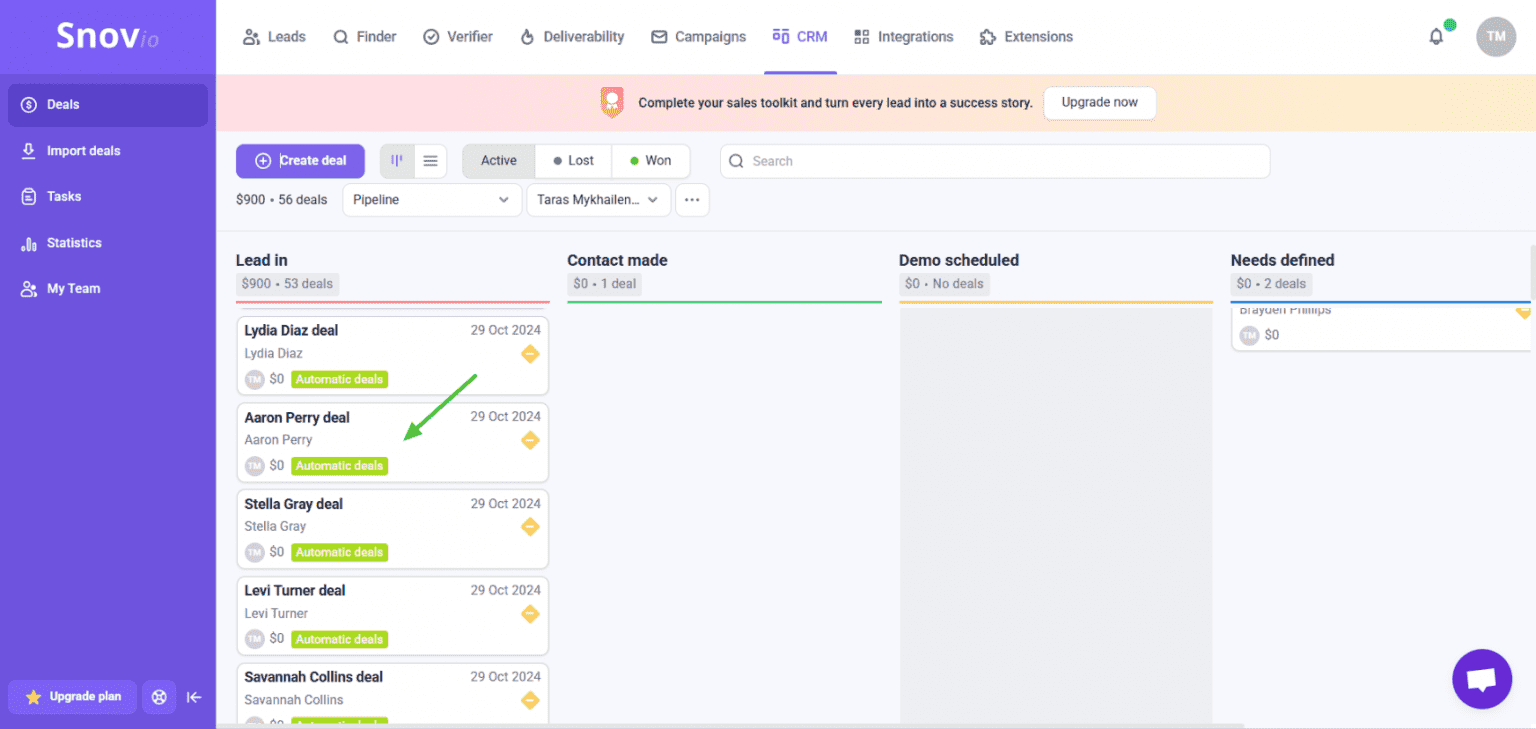
Task: Go to Statistics in sidebar
Action: pyautogui.click(x=74, y=243)
